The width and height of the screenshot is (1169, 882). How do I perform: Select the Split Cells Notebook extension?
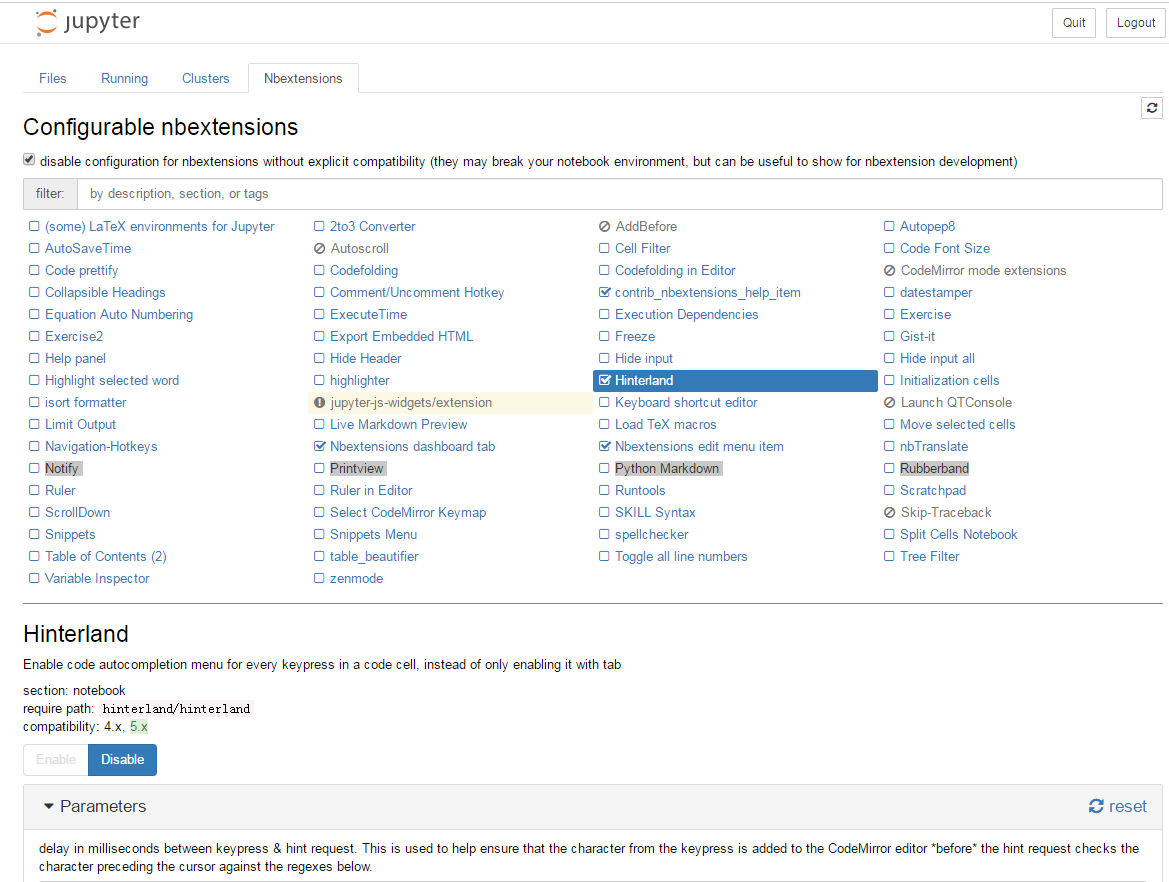tap(959, 535)
